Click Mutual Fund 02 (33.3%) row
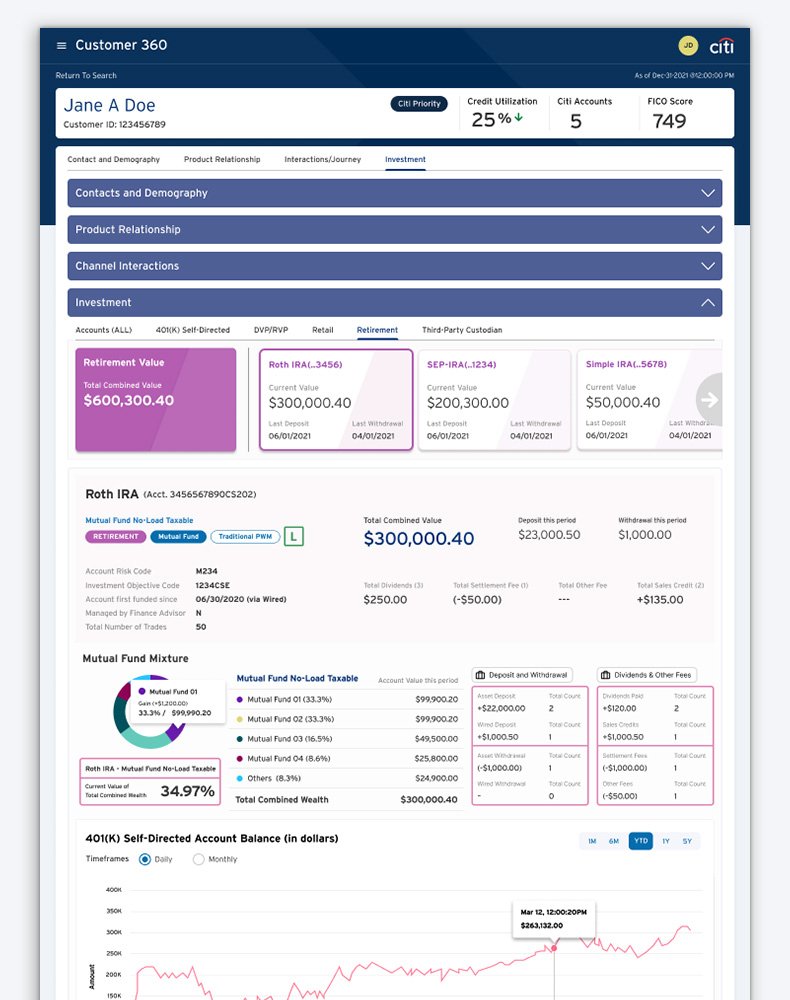This screenshot has width=790, height=1000. click(x=347, y=719)
